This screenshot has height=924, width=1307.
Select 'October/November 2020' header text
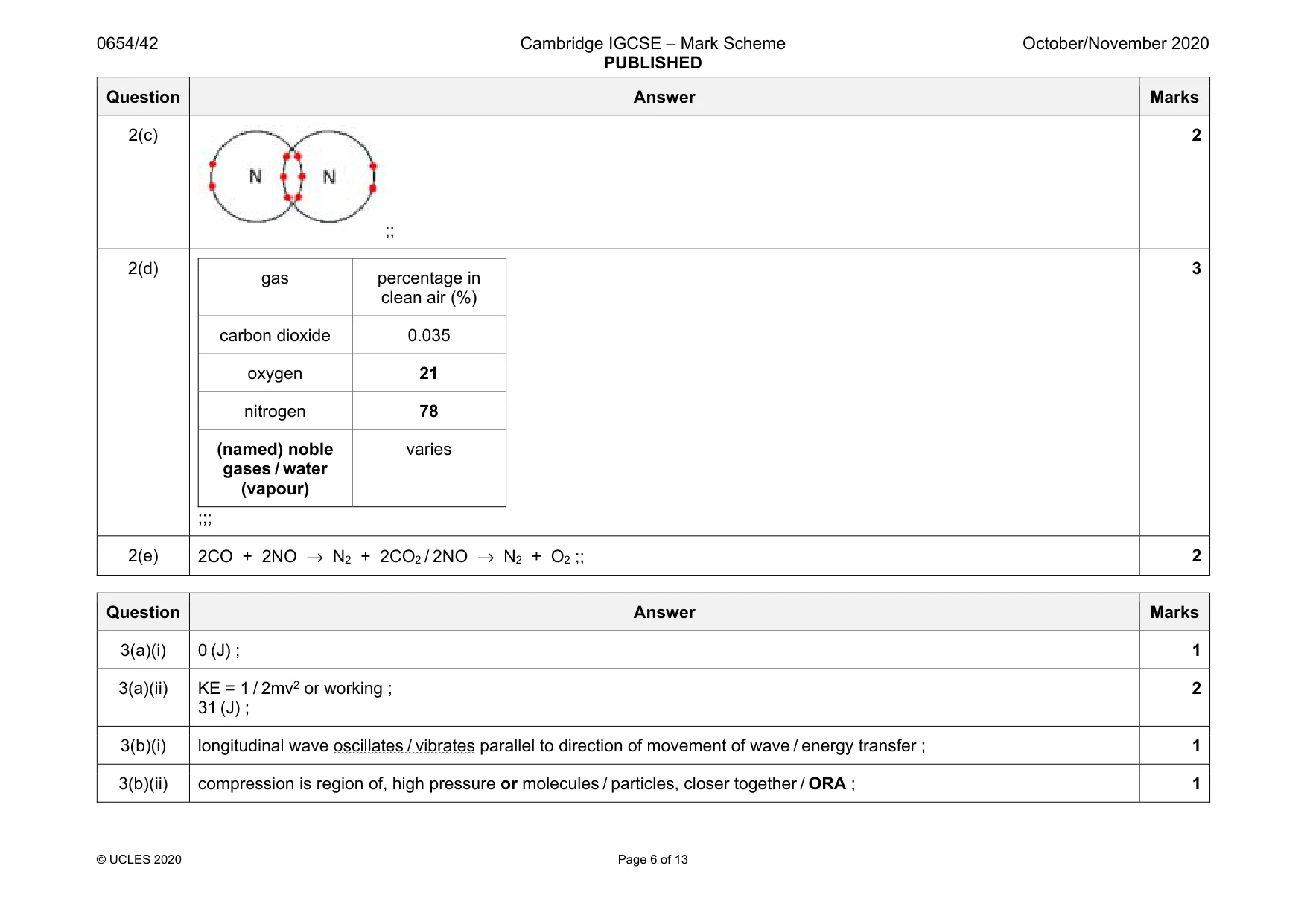click(1115, 43)
